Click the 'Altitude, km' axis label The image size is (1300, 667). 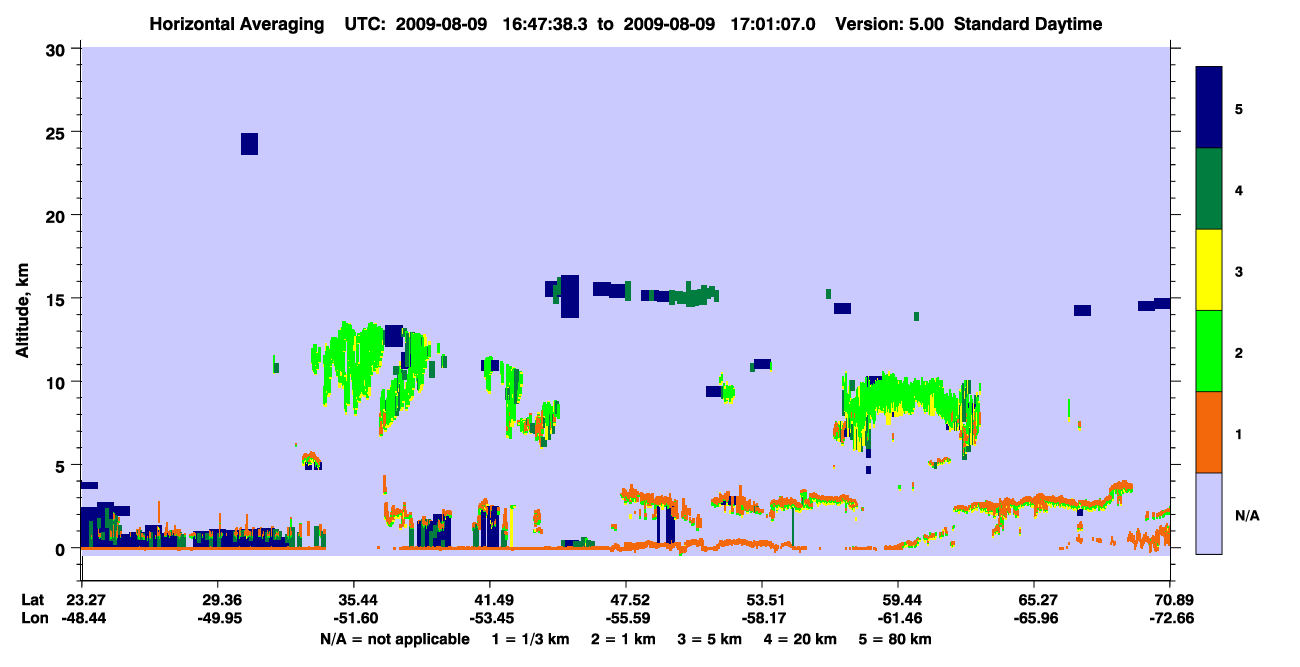coord(22,310)
